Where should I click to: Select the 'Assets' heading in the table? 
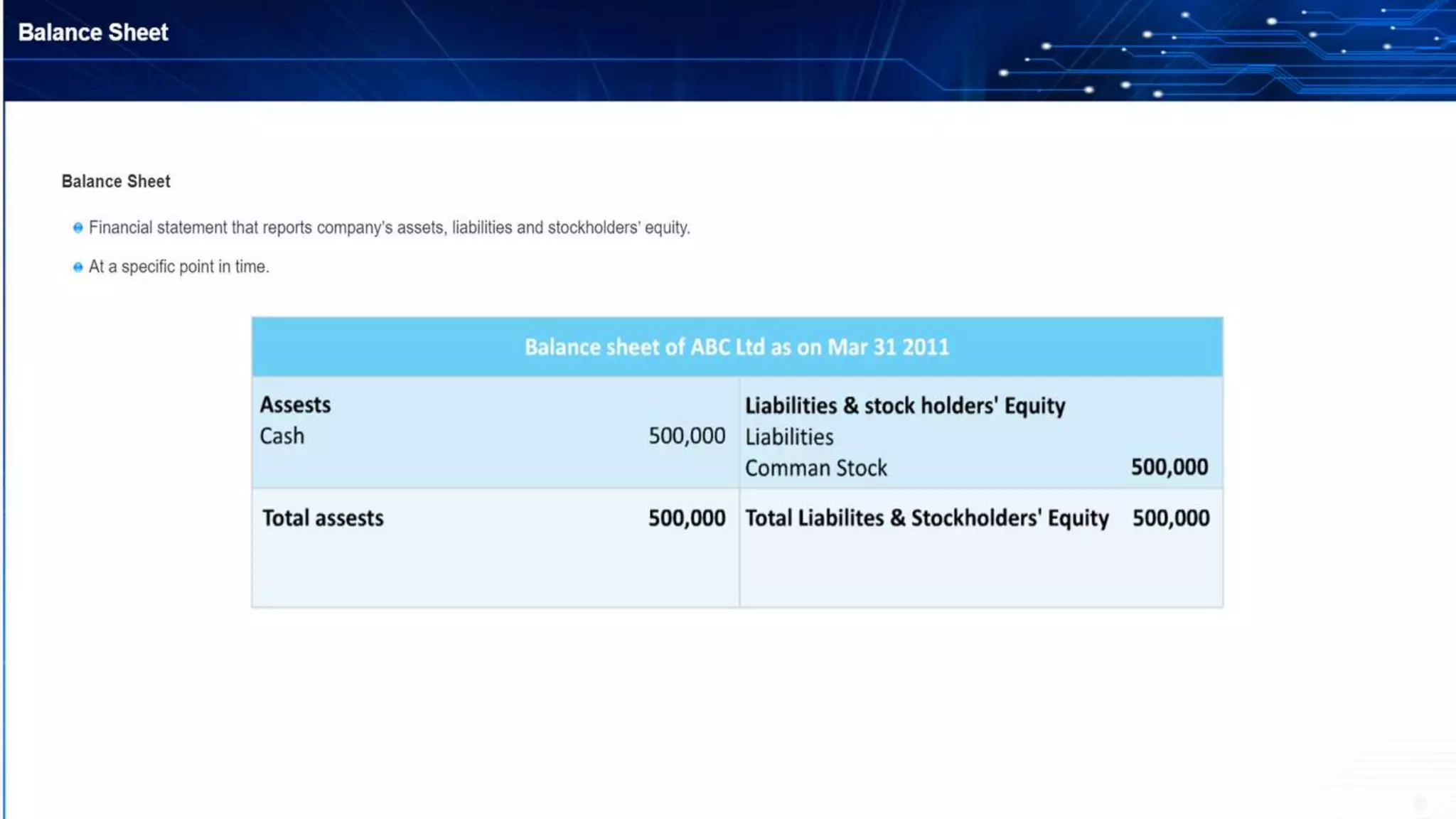click(295, 405)
